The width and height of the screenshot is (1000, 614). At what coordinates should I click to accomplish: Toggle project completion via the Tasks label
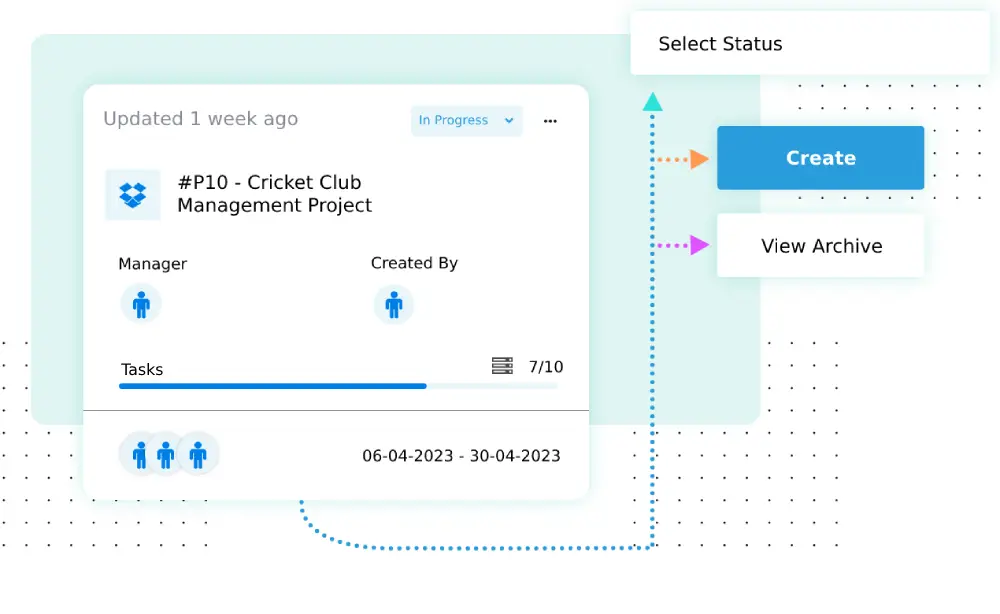141,369
